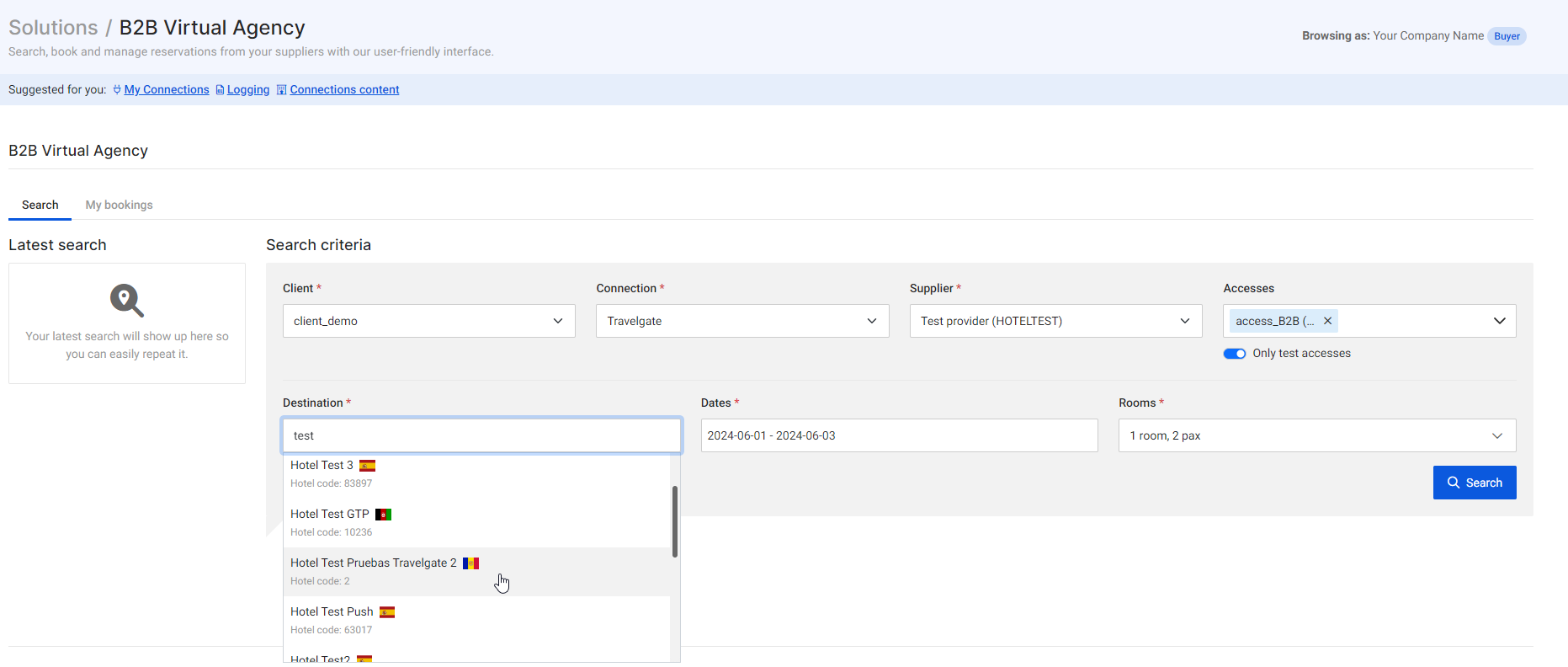
Task: Select Hotel Test Pruebas Travelgate 2 suggestion
Action: click(476, 572)
